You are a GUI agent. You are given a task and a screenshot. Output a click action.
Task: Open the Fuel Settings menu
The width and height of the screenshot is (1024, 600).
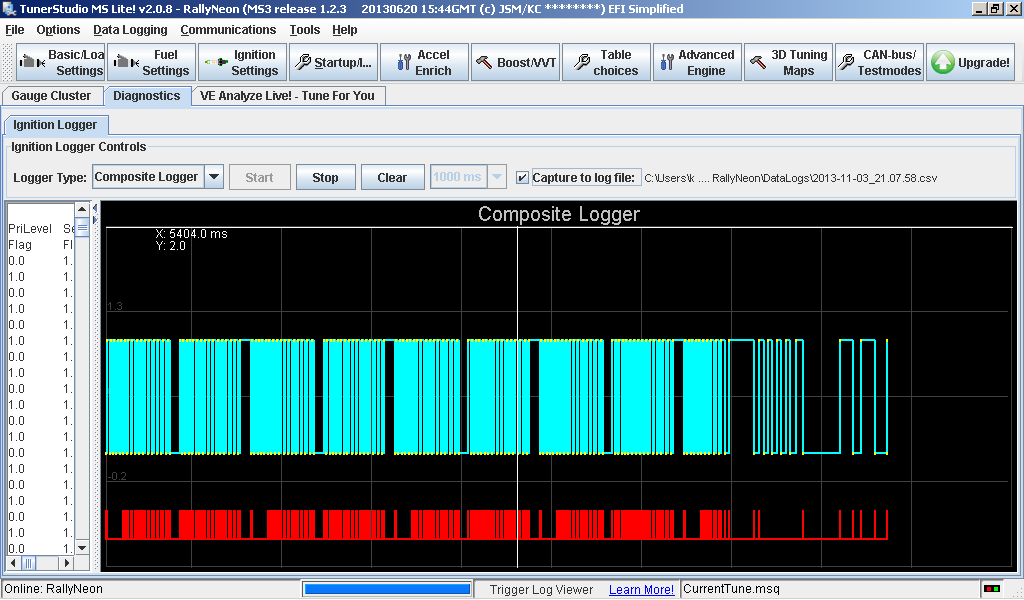[x=151, y=62]
